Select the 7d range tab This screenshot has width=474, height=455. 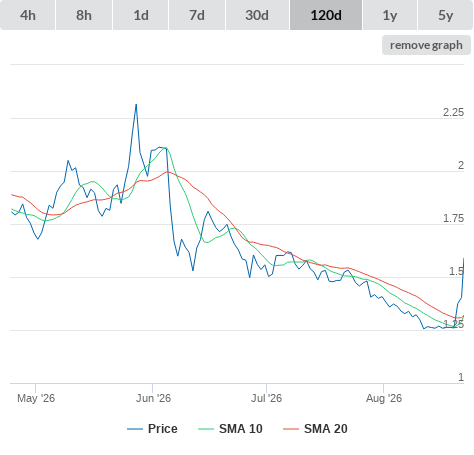point(197,15)
